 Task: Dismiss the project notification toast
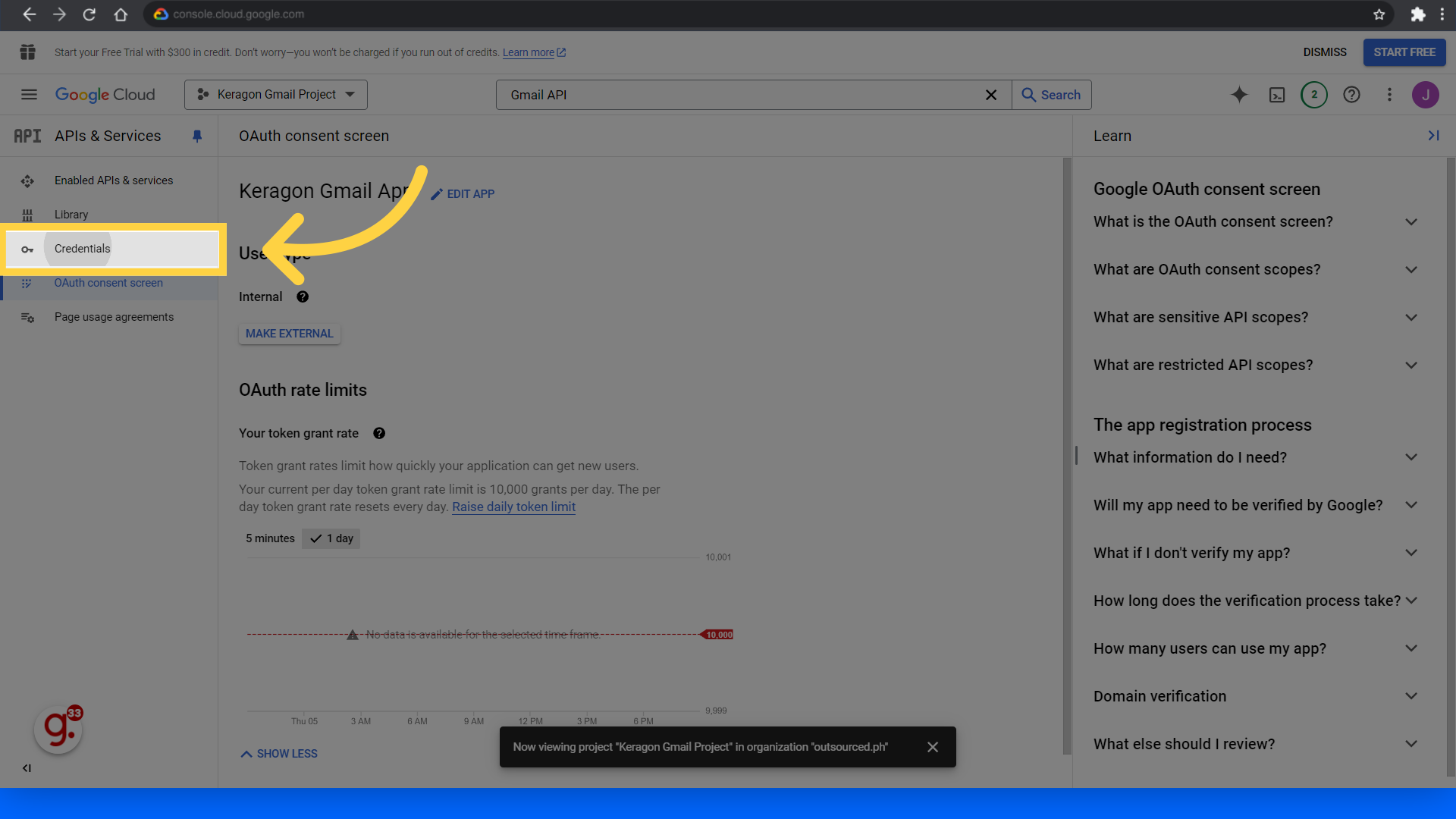tap(933, 748)
